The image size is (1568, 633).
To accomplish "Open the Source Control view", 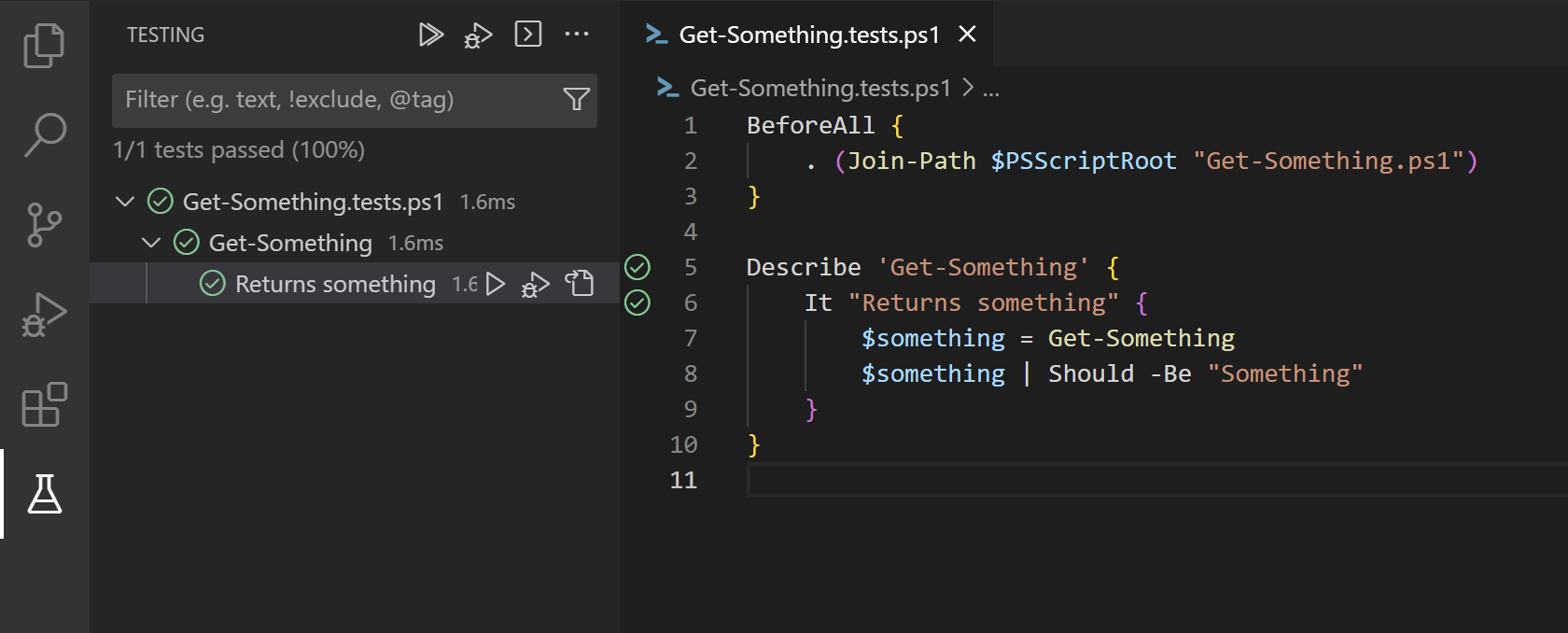I will click(44, 225).
